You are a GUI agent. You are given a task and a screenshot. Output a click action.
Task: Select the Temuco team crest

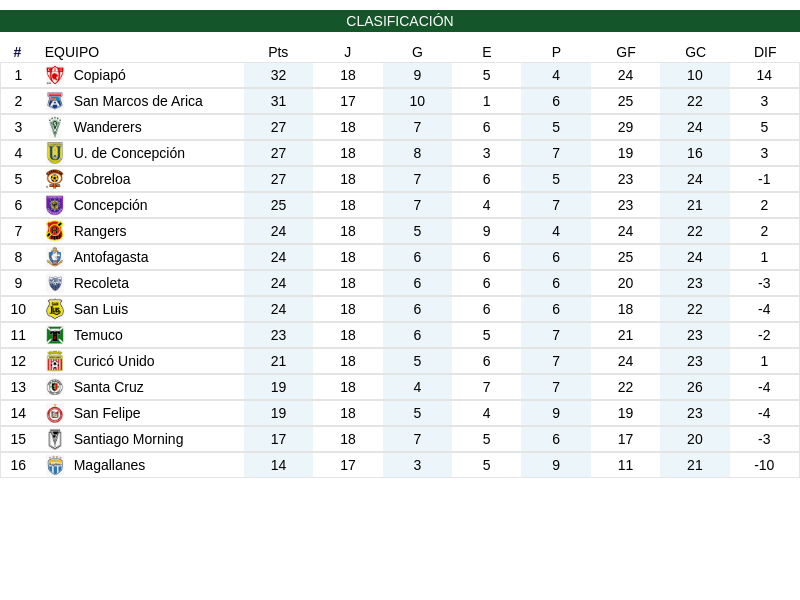coord(55,335)
